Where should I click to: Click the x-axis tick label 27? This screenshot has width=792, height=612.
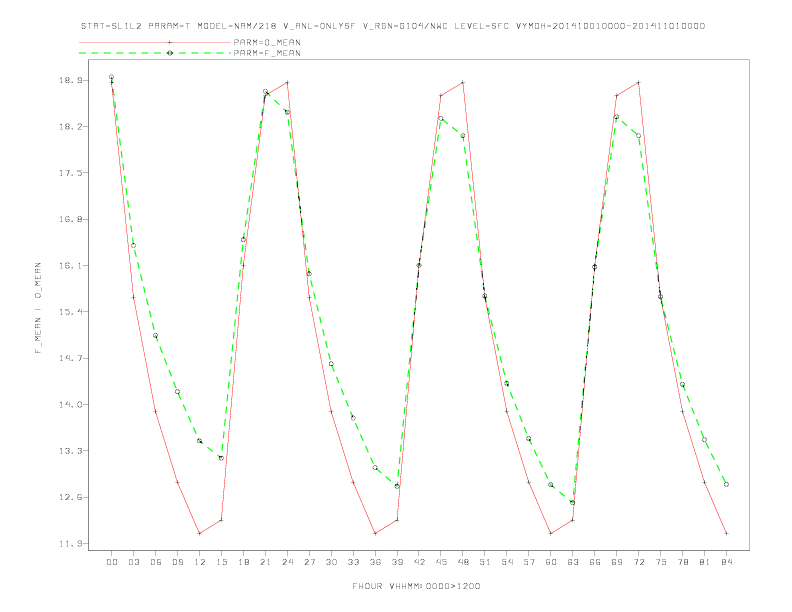pyautogui.click(x=309, y=562)
